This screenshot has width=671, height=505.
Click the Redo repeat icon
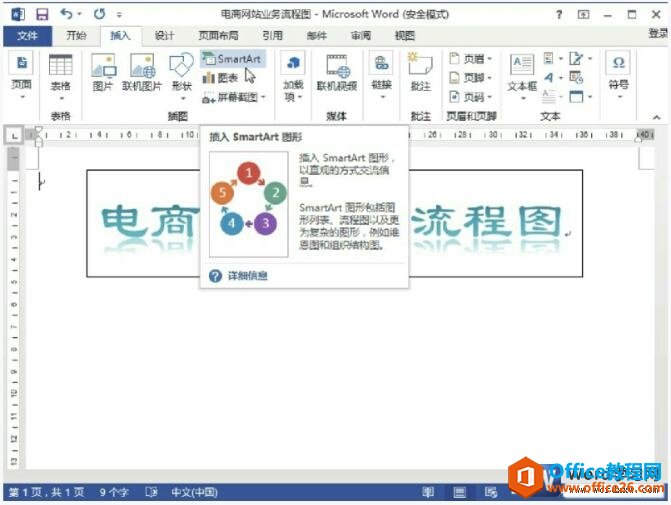click(99, 14)
